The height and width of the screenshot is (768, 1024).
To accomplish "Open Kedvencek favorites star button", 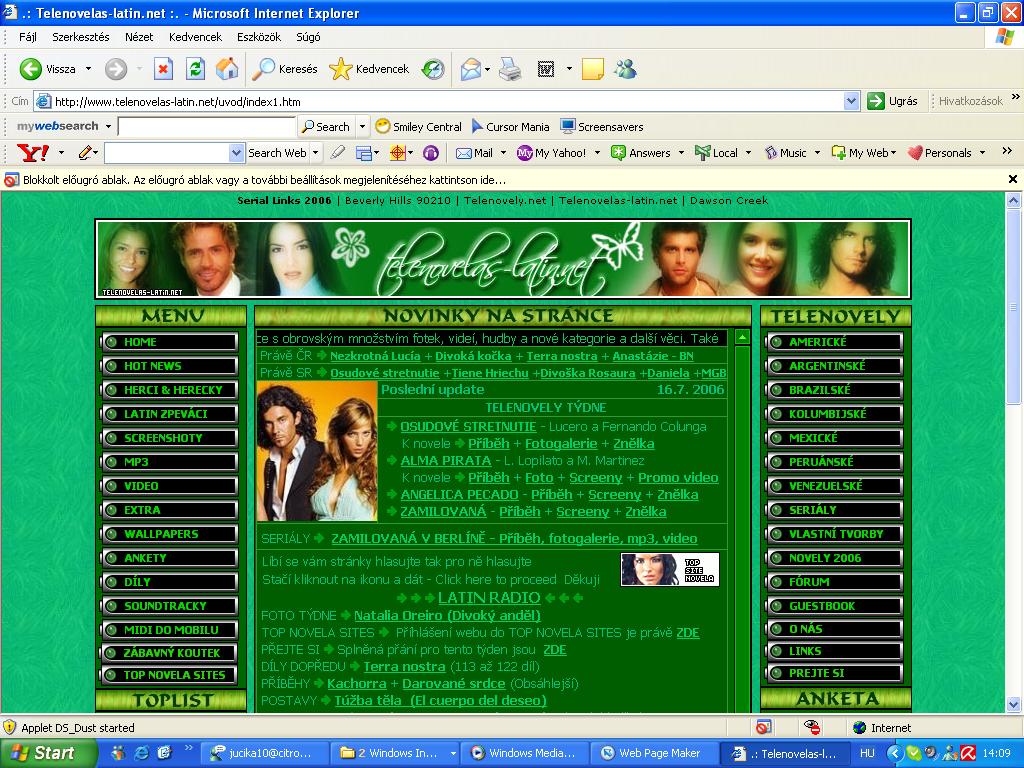I will (369, 69).
